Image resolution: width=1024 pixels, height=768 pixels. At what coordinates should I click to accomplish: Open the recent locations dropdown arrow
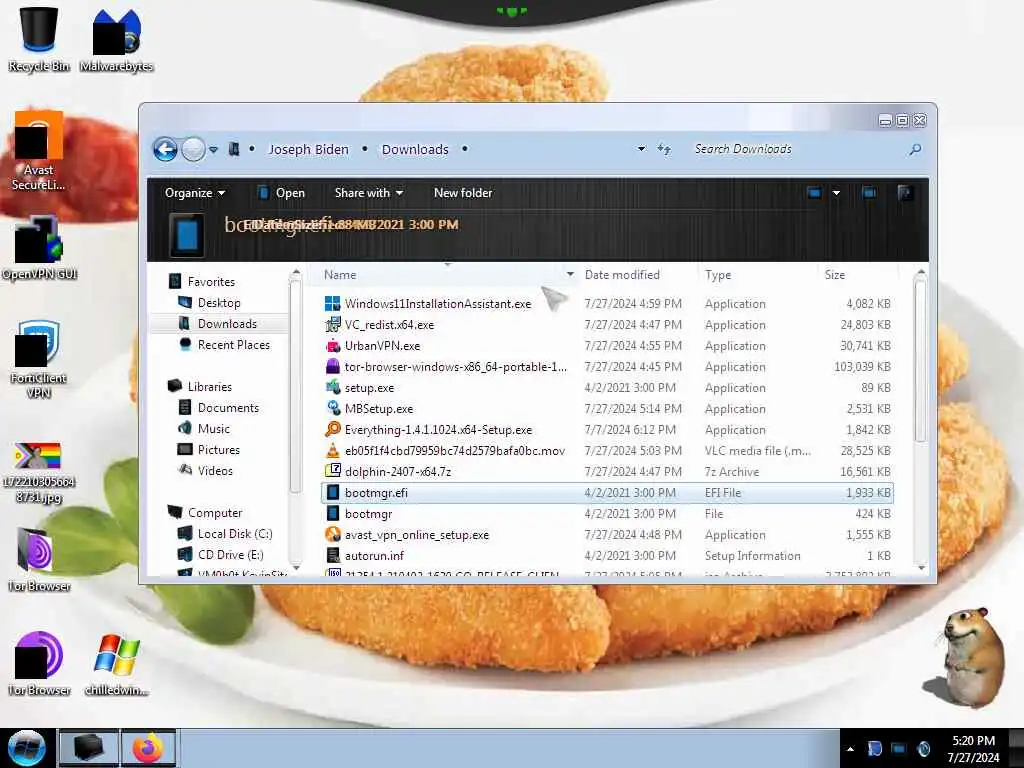213,150
